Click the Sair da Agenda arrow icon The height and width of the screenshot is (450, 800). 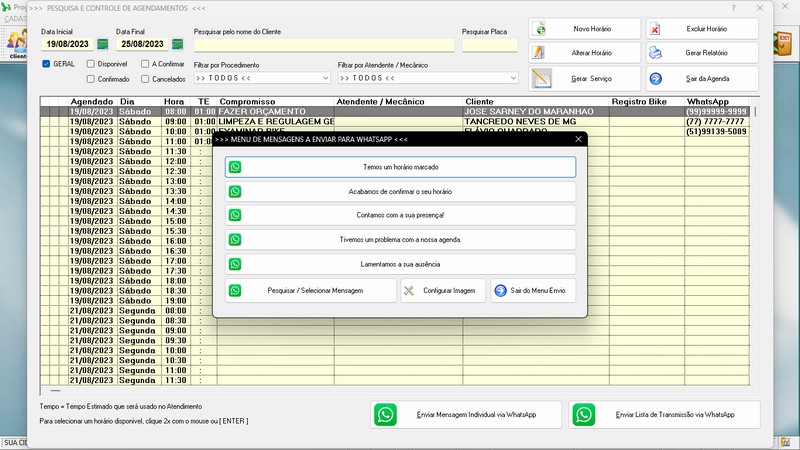click(x=656, y=79)
